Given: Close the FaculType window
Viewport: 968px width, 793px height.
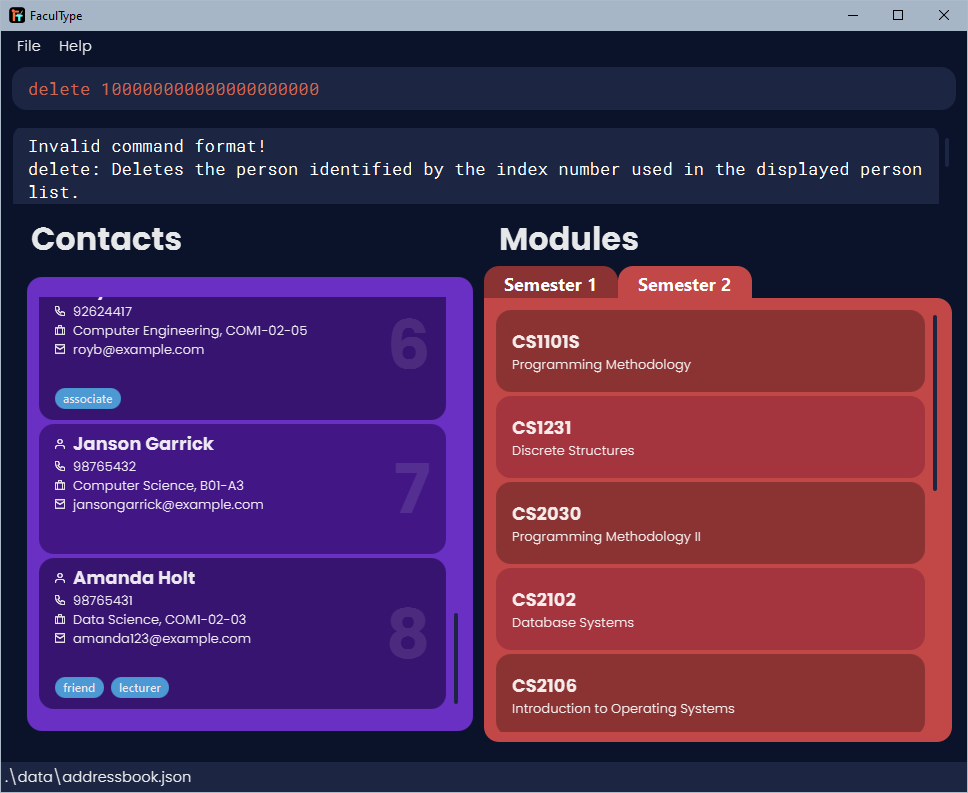Looking at the screenshot, I should tap(944, 15).
